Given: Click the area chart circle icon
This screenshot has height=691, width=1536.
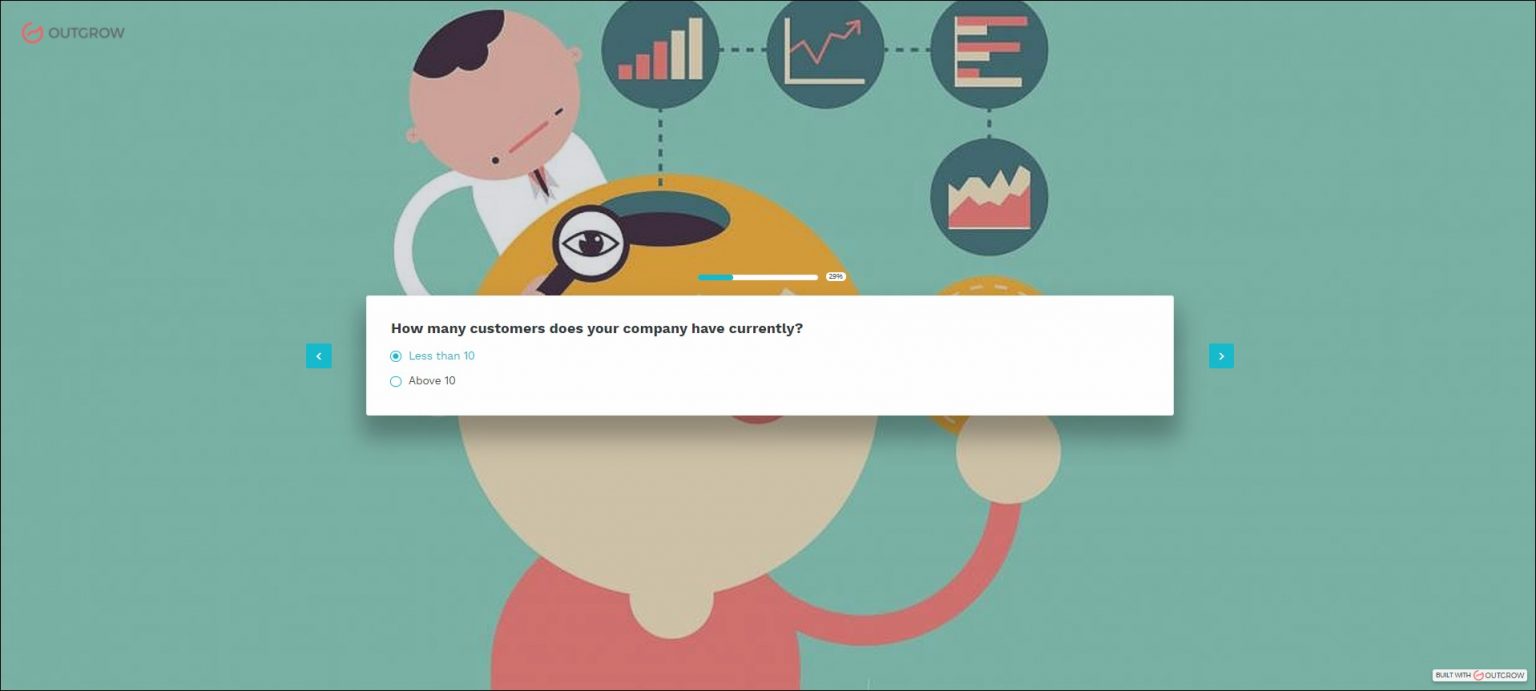Looking at the screenshot, I should pos(989,197).
